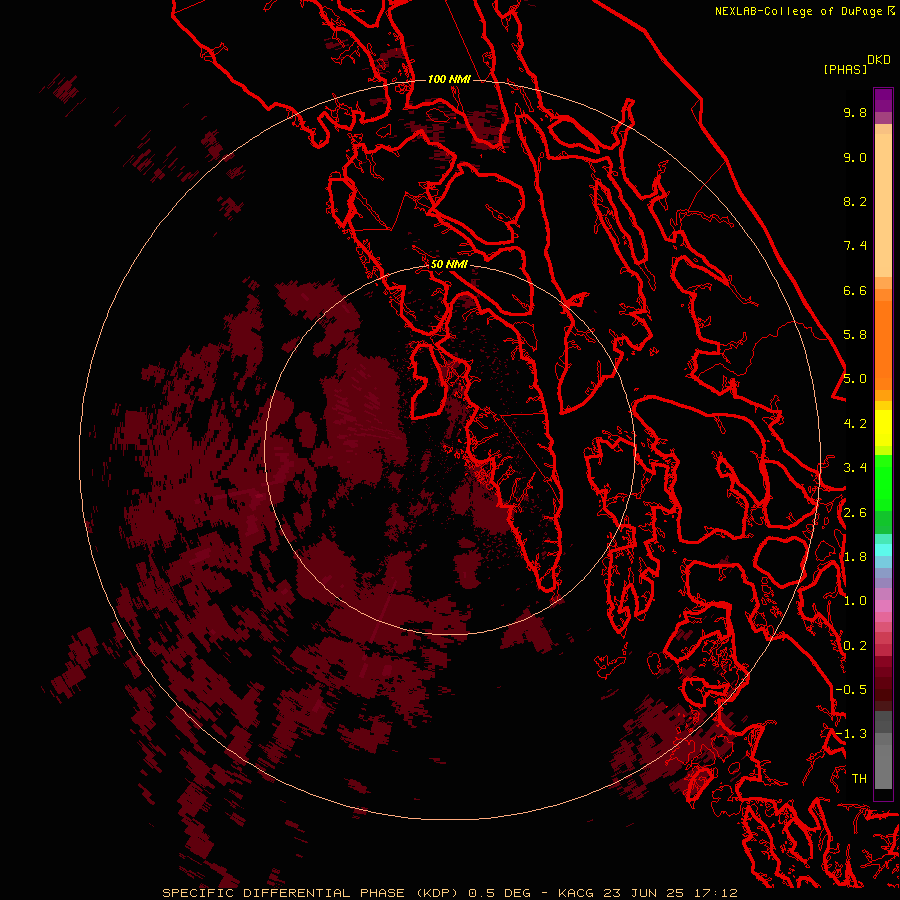Click the SPECIFIC DIFFERENTIAL PHASE title text
Image resolution: width=900 pixels, height=900 pixels.
[x=284, y=893]
